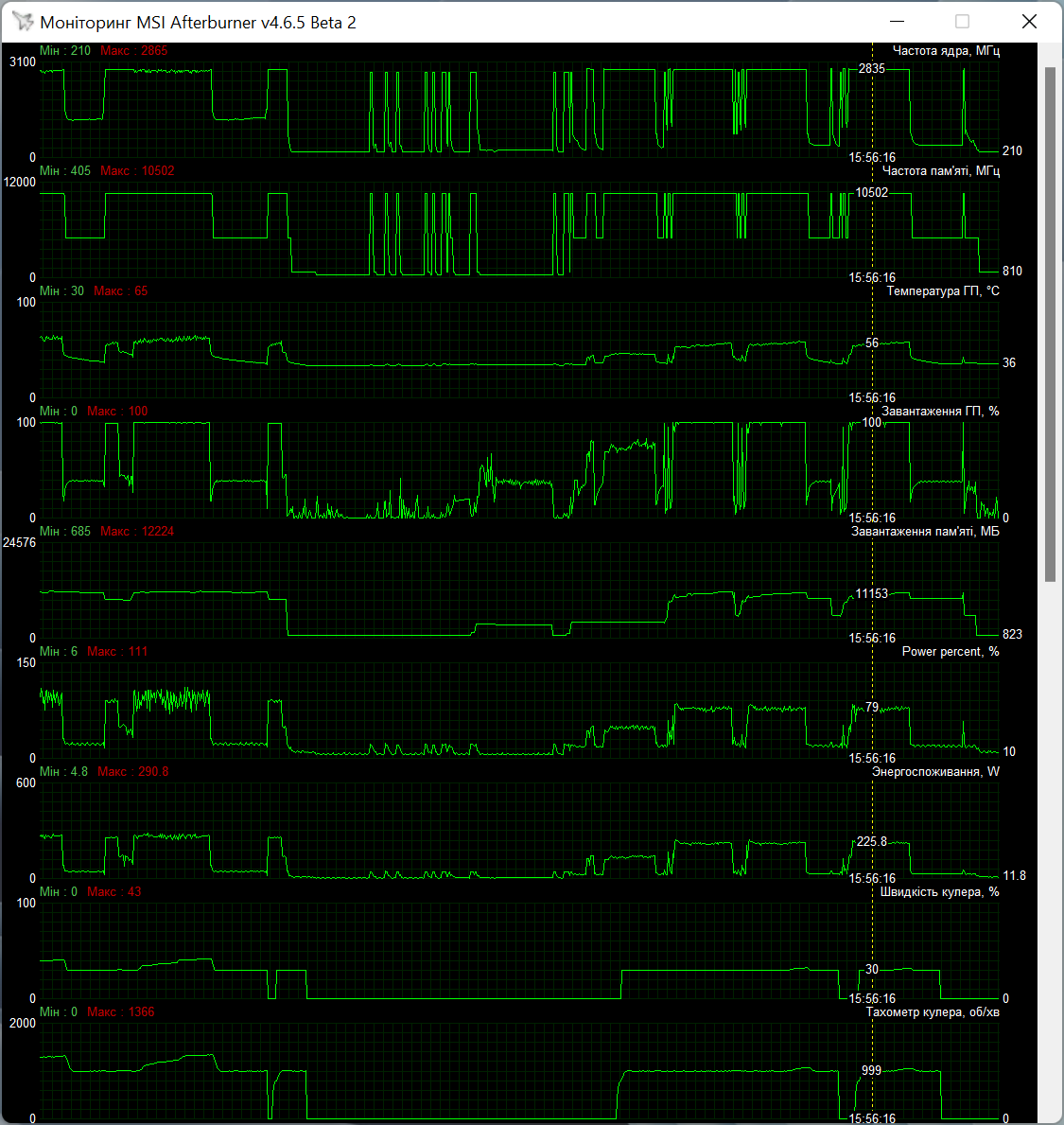Click the 999 marker value on tachometer graph
1064x1125 pixels.
click(x=872, y=1070)
